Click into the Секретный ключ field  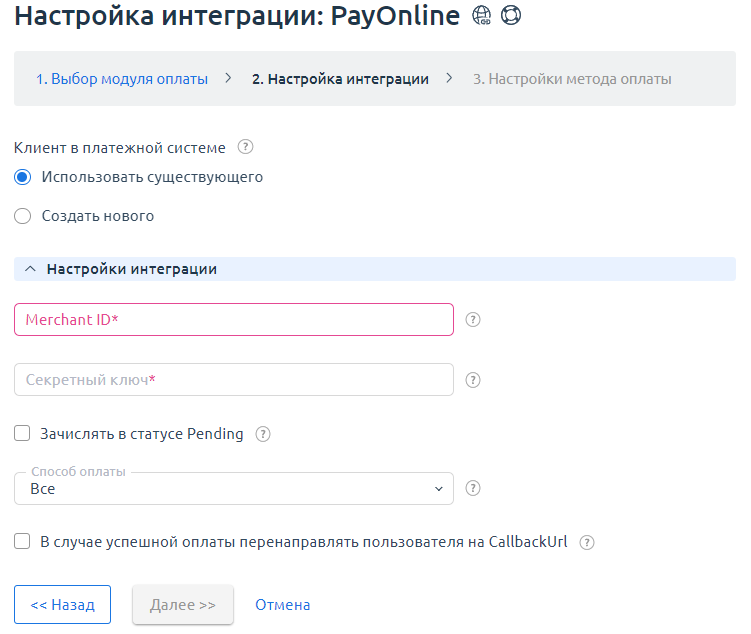(234, 380)
